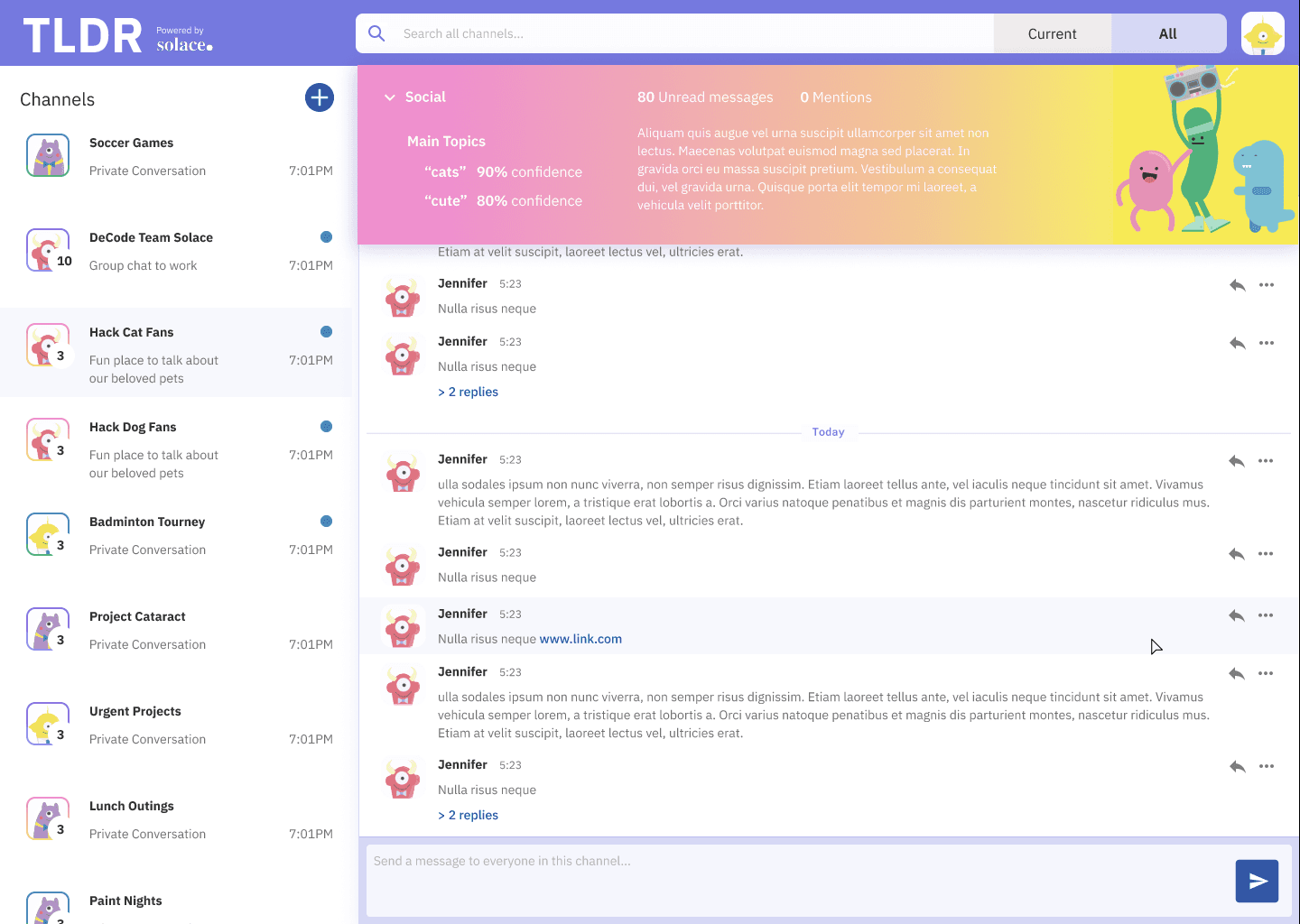This screenshot has height=924, width=1300.
Task: Click the Soccer Games channel avatar
Action: 48,155
